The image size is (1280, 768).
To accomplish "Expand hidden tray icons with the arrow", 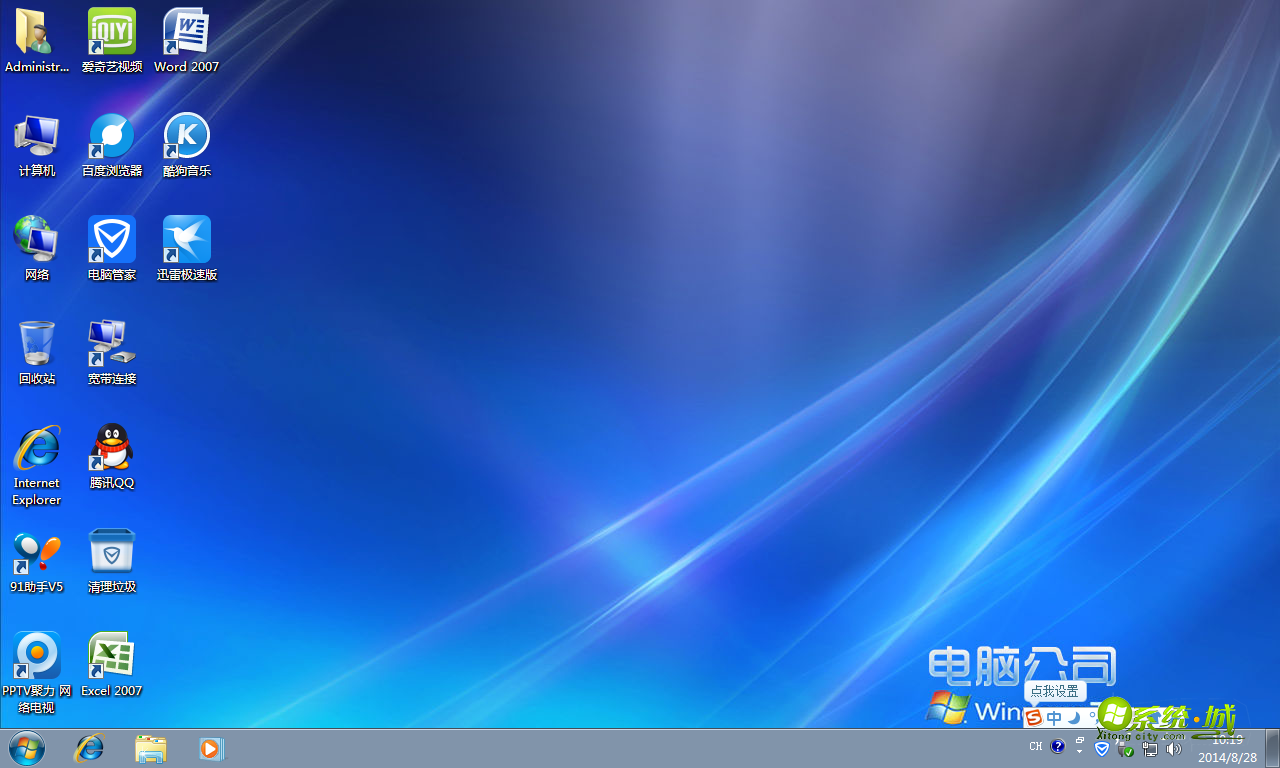I will pos(1078,750).
